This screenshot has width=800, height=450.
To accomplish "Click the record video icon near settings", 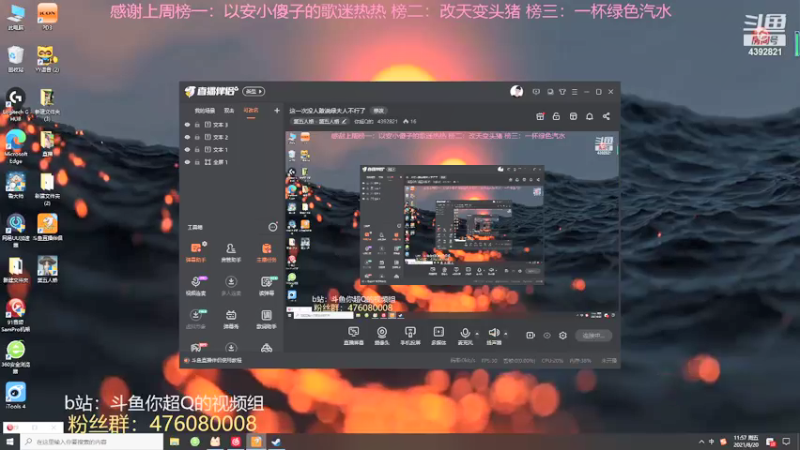I will coord(530,335).
